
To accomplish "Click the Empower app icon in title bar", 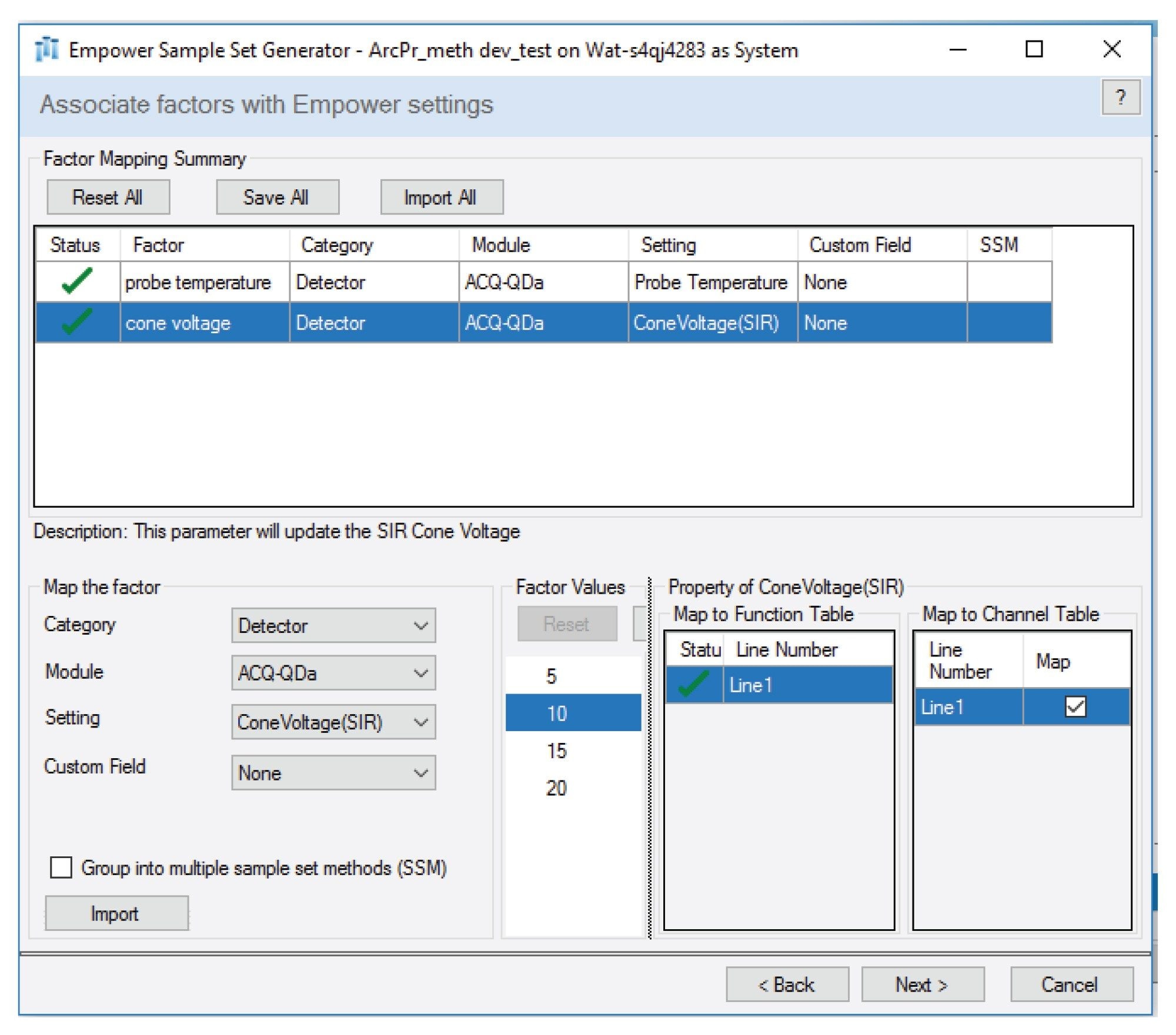I will (47, 49).
